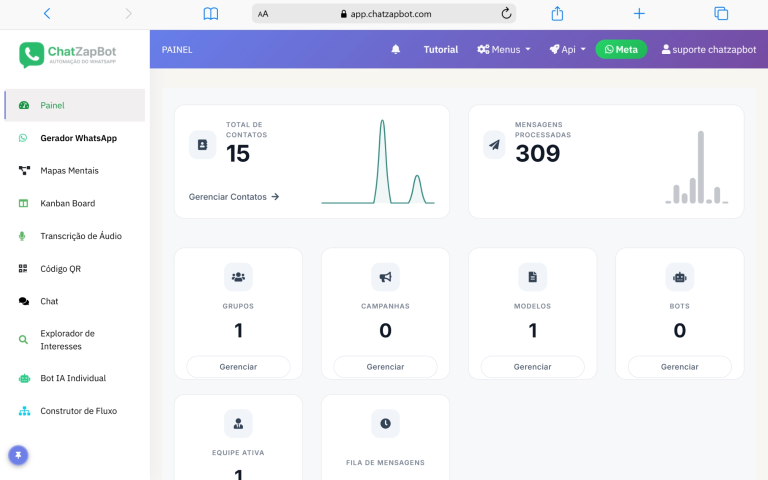The width and height of the screenshot is (768, 480).
Task: Follow the Gerenciar Contatos link
Action: click(x=233, y=197)
